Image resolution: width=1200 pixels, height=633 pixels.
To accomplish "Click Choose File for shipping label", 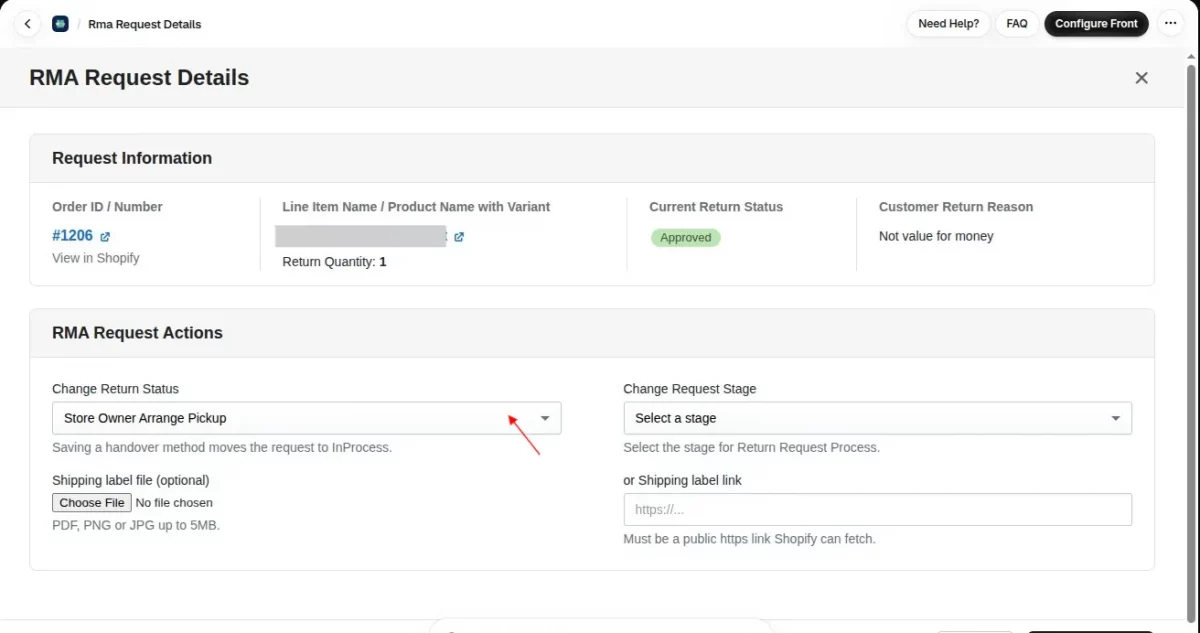I will point(92,503).
